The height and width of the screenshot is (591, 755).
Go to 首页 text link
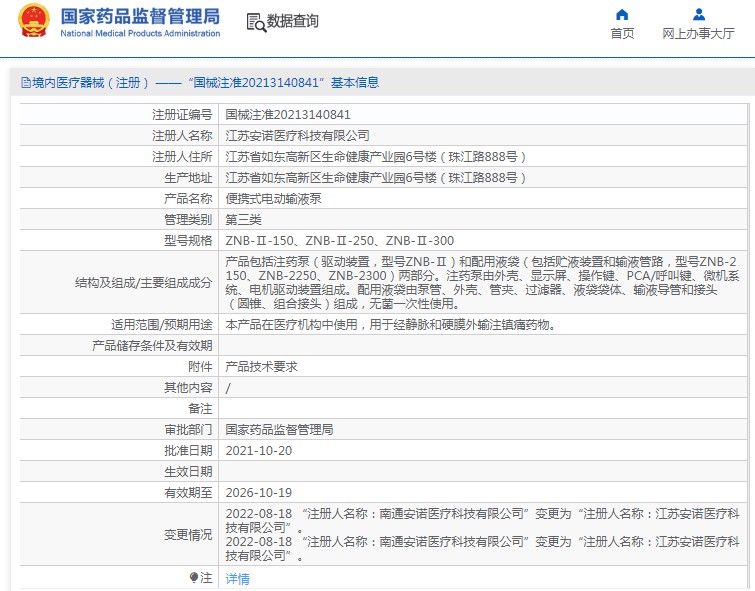point(622,33)
